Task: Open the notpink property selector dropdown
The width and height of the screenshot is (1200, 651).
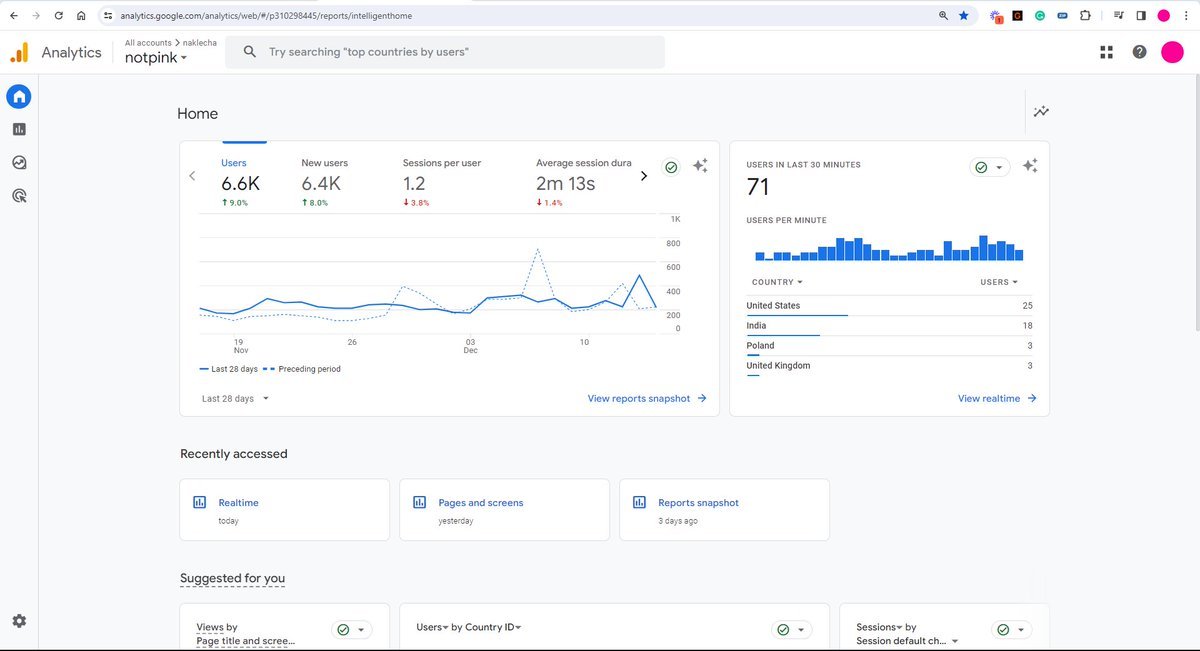Action: click(156, 58)
